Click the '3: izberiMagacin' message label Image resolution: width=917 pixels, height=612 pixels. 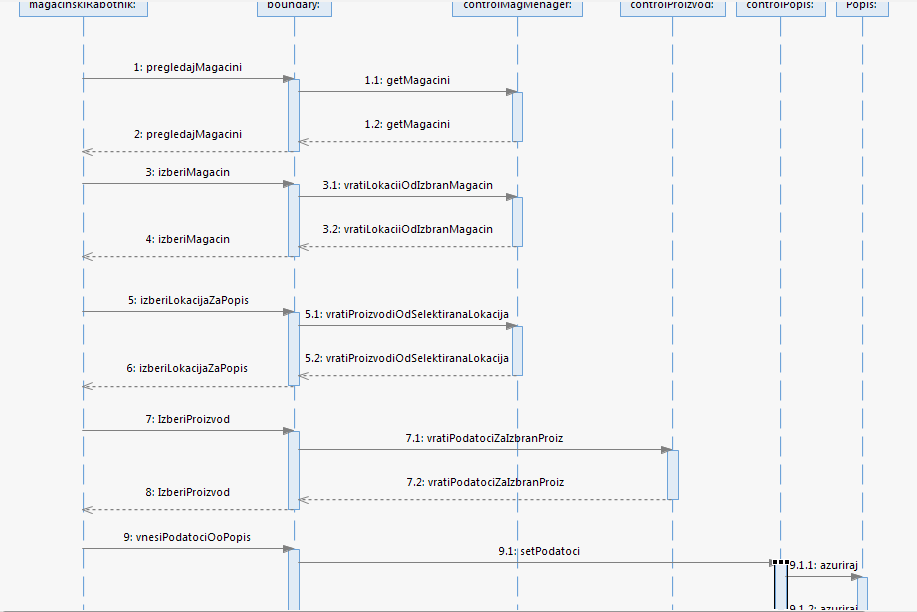tap(187, 173)
